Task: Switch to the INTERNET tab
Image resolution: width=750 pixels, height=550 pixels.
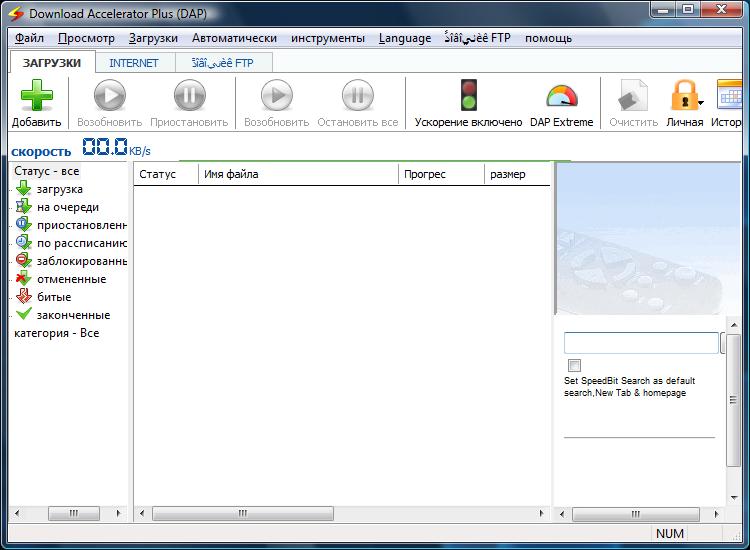Action: [134, 63]
